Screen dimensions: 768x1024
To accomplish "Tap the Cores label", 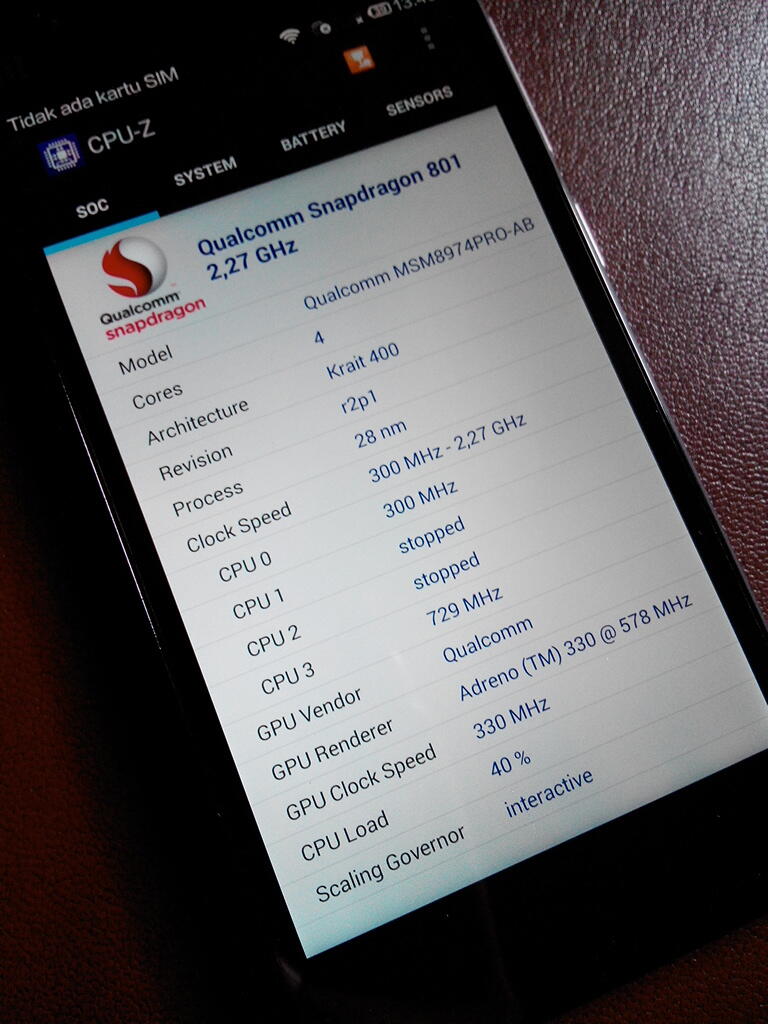I will click(x=157, y=395).
